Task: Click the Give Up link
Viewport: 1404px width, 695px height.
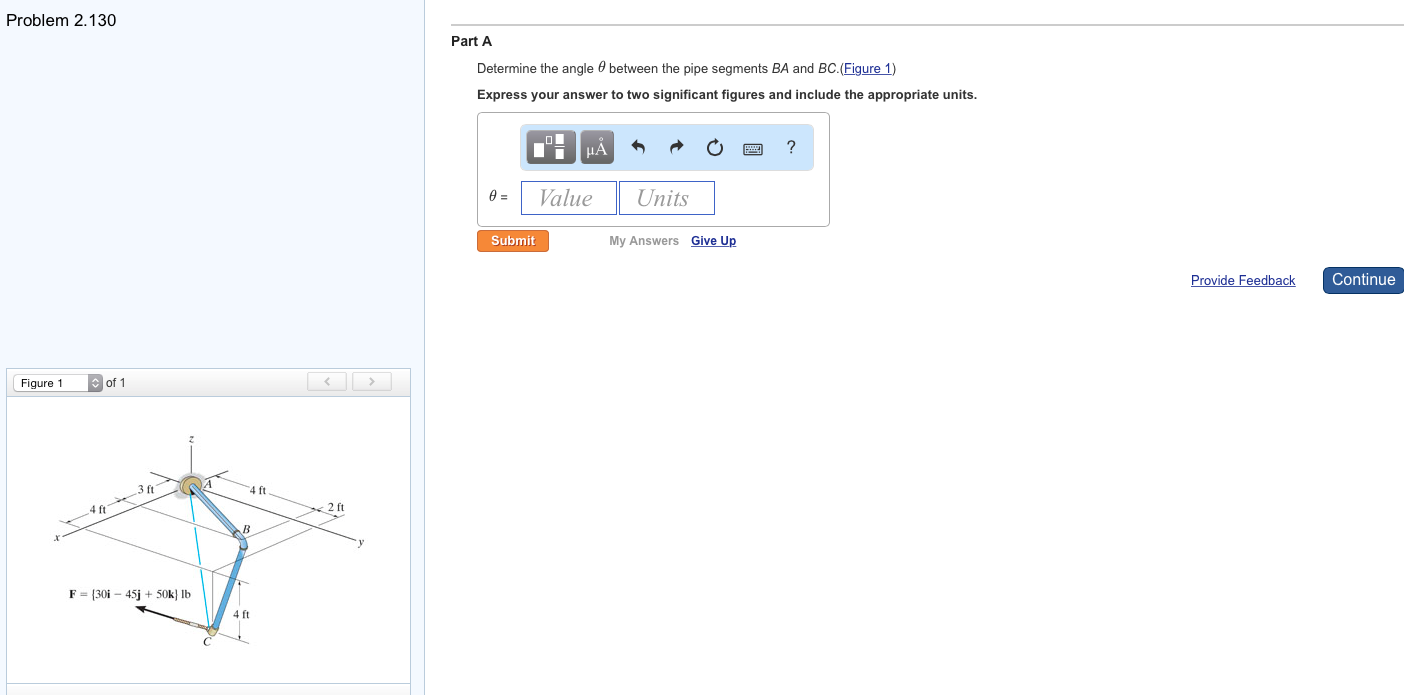Action: [x=713, y=240]
